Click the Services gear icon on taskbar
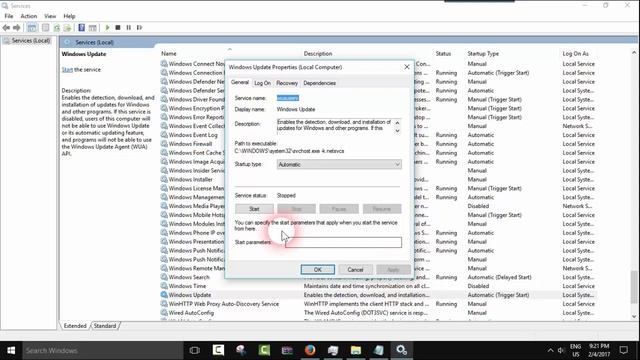The image size is (640, 360). (x=402, y=350)
